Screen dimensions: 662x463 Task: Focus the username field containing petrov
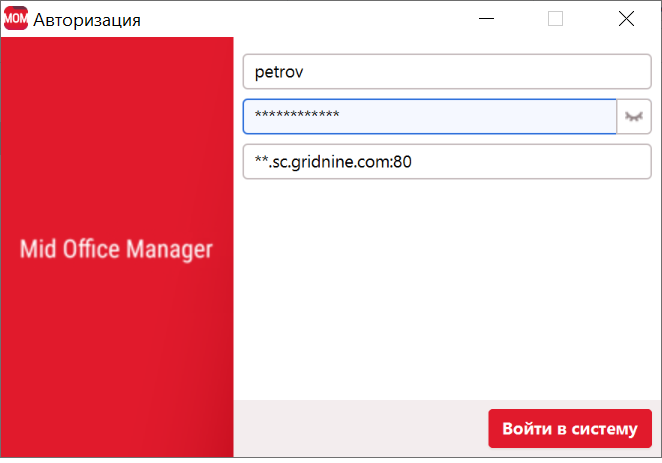pyautogui.click(x=446, y=72)
